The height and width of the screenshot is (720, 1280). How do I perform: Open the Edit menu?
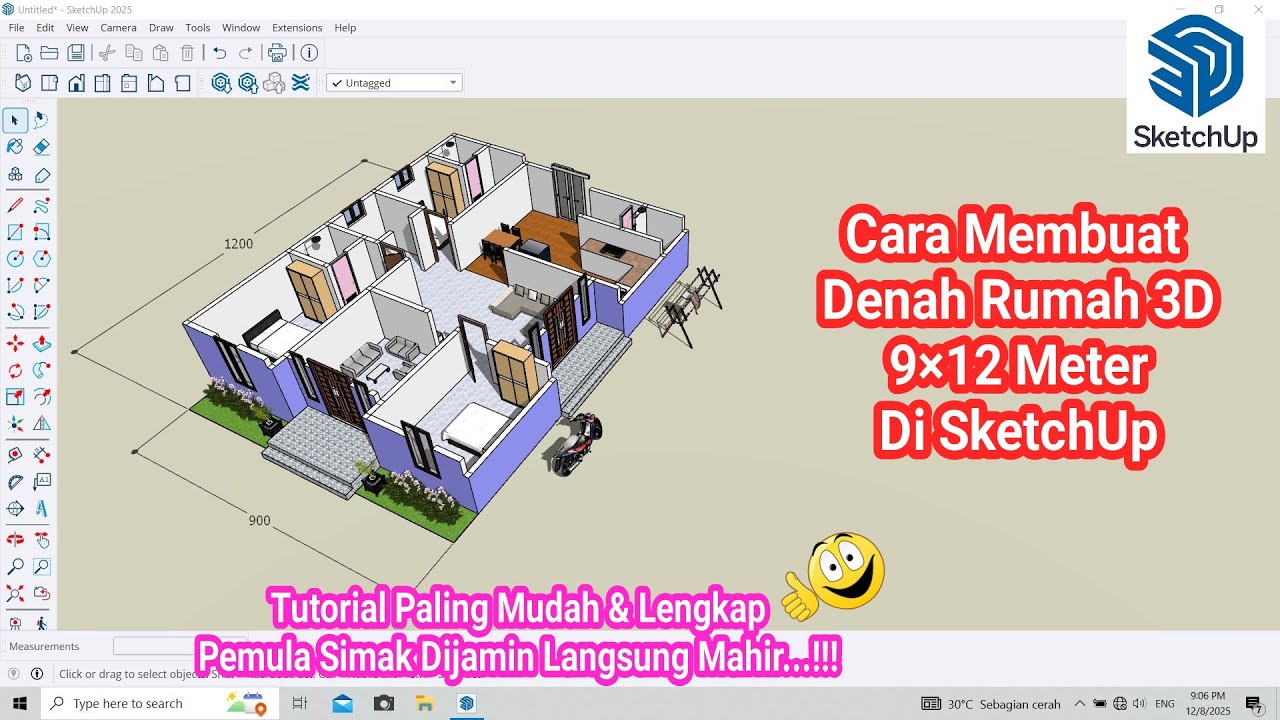[x=45, y=28]
